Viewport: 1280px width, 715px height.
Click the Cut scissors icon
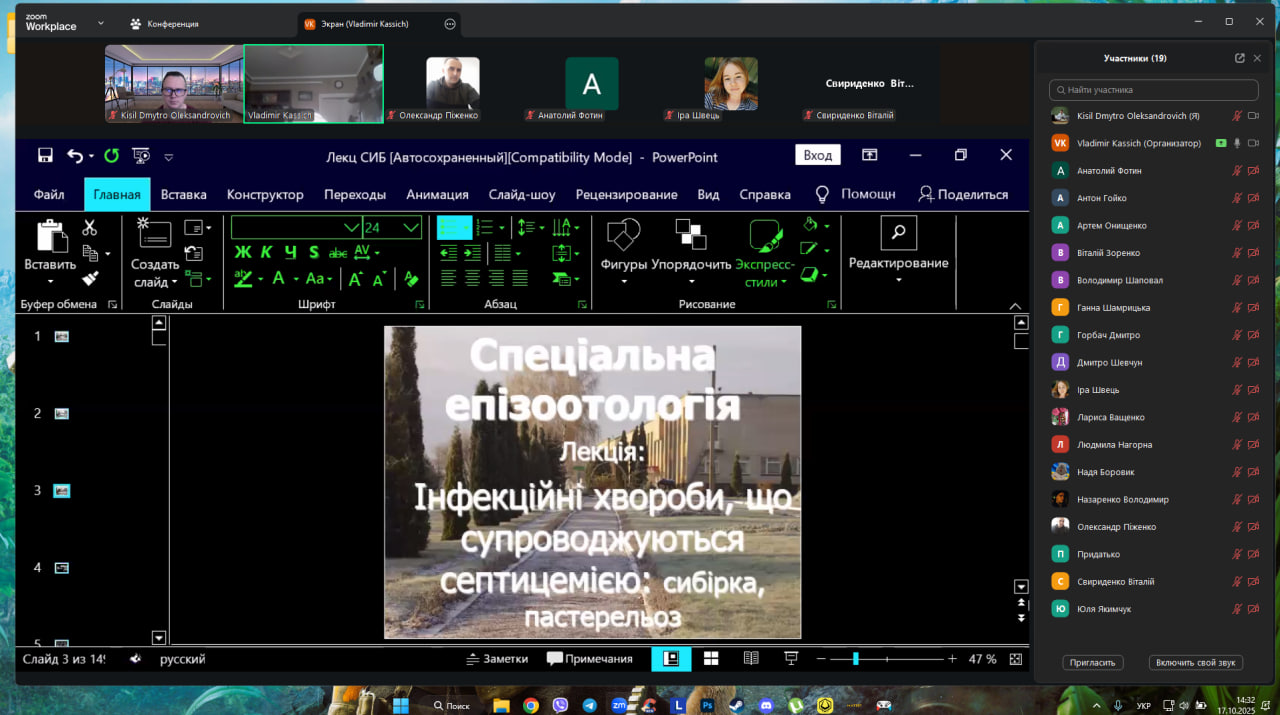(90, 228)
